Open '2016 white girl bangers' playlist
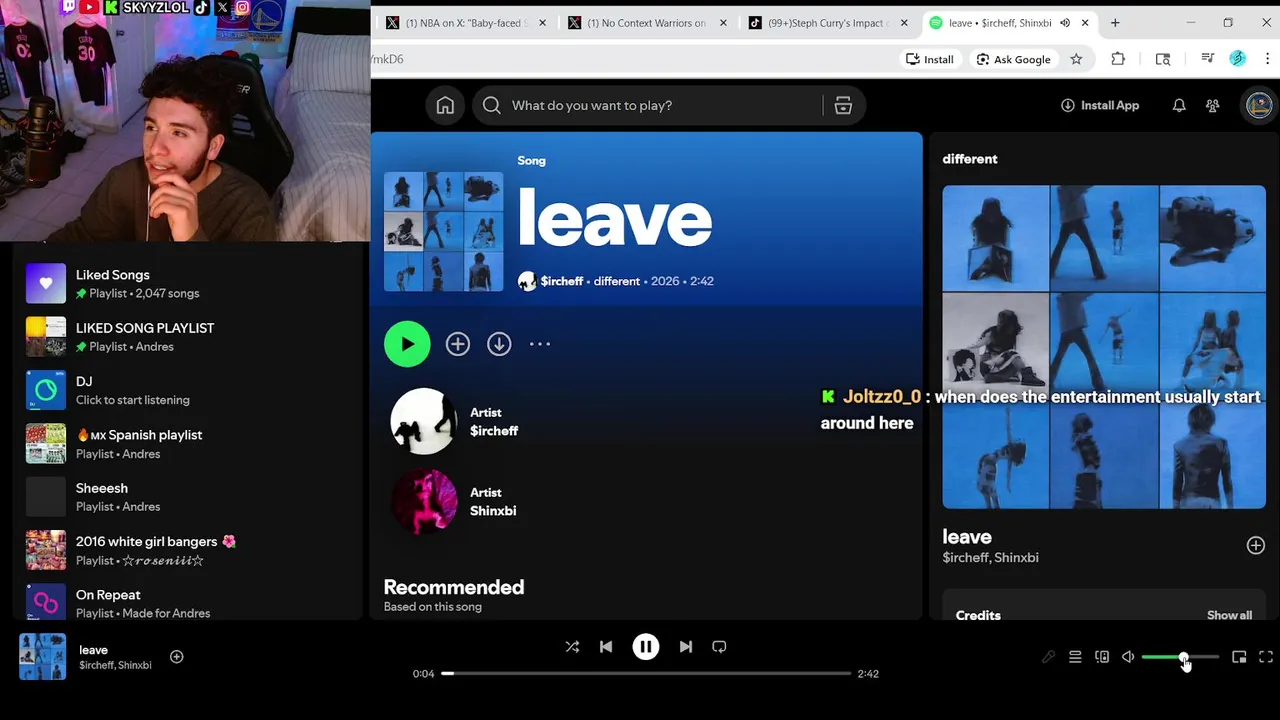 click(186, 550)
